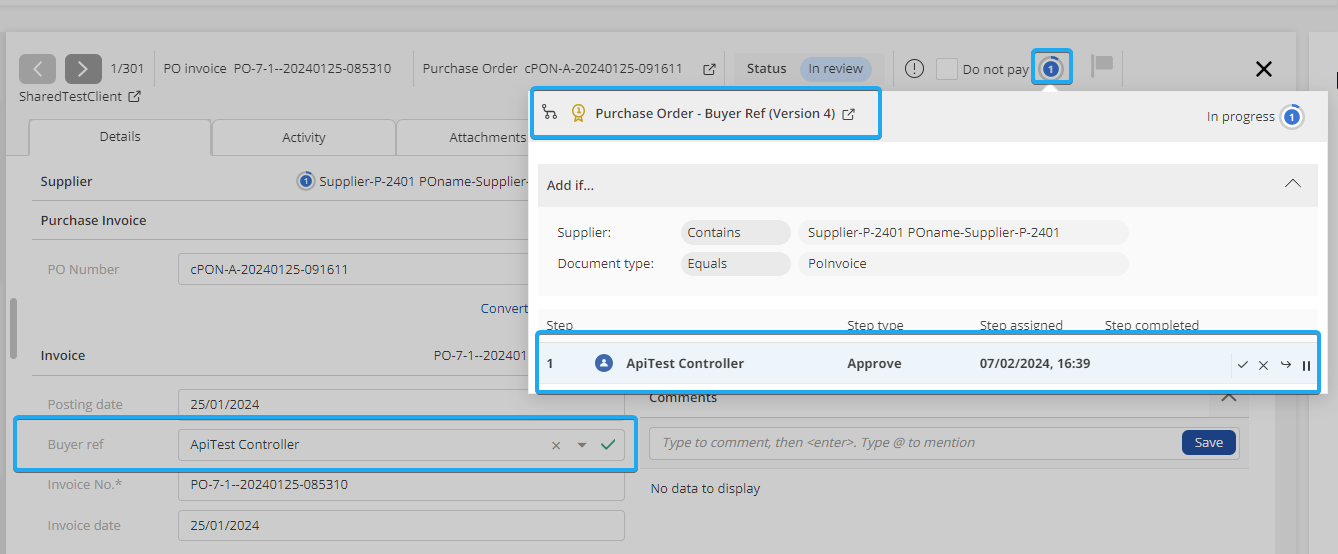1338x554 pixels.
Task: Open Purchase Order - Buyer Ref workflow link
Action: 848,114
